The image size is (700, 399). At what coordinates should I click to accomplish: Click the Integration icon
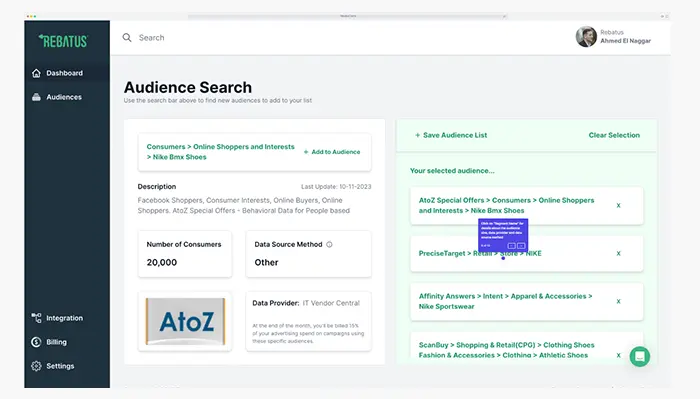pos(36,318)
